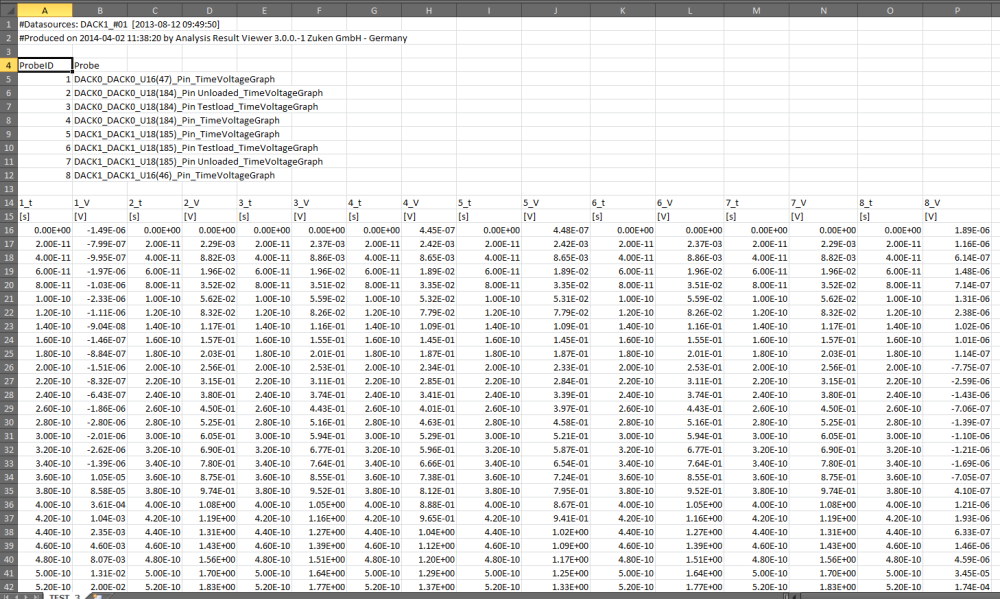Click the '8.58E-05' value cell

(x=99, y=491)
